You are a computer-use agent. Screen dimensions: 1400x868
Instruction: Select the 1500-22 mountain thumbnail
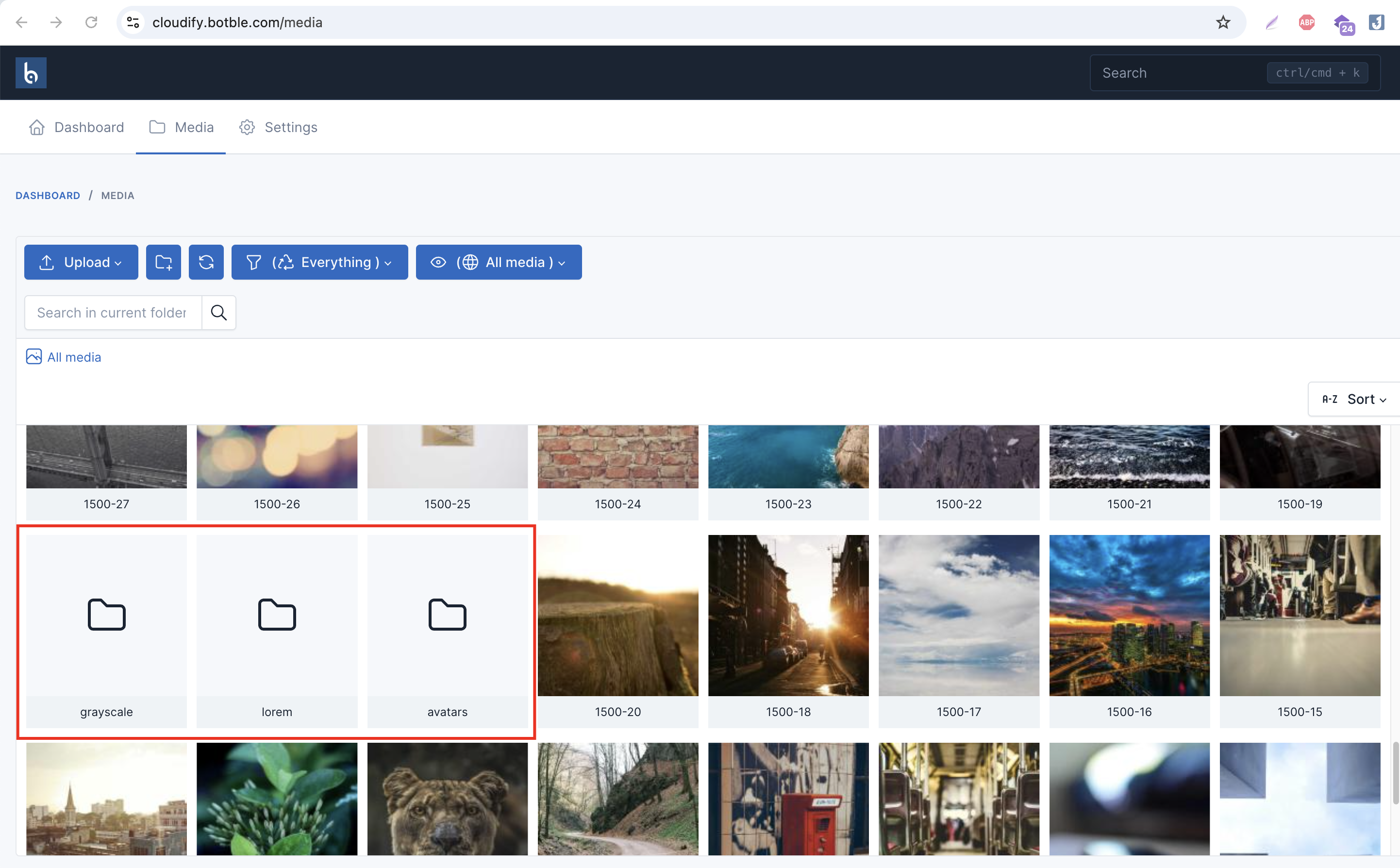pos(959,457)
